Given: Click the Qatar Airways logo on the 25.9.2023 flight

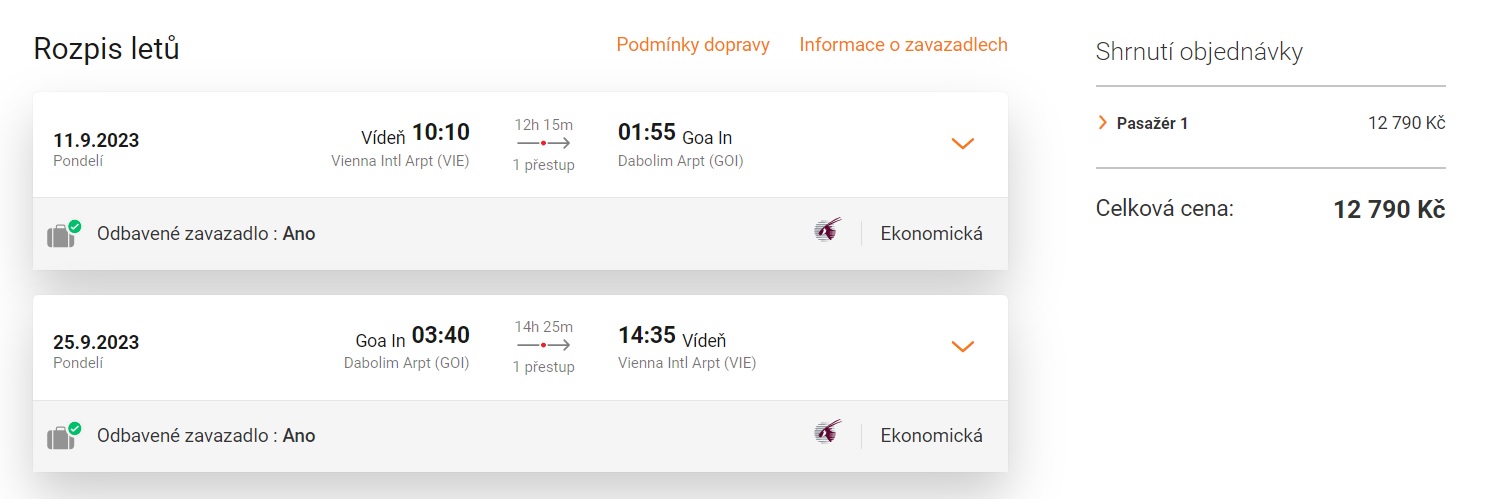Looking at the screenshot, I should (x=827, y=434).
